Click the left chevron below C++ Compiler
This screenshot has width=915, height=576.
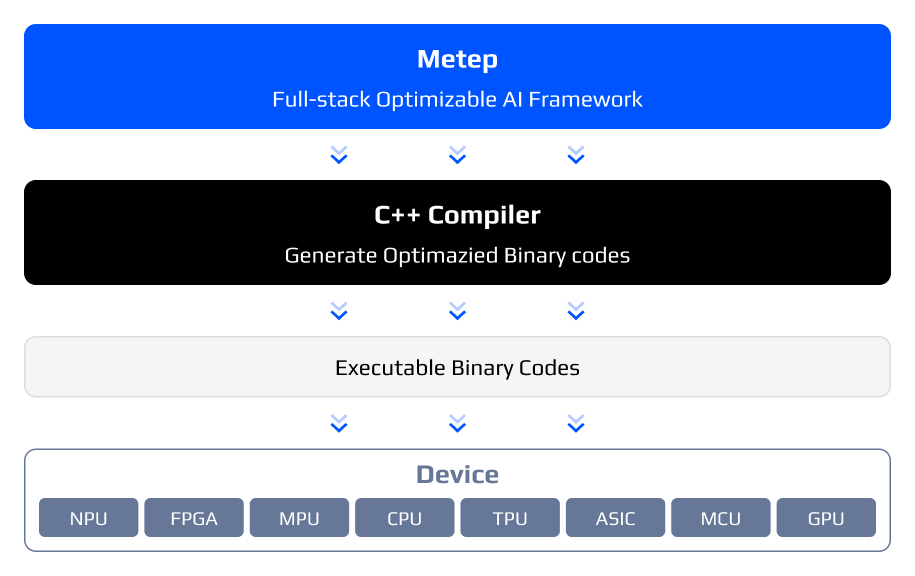[x=339, y=311]
